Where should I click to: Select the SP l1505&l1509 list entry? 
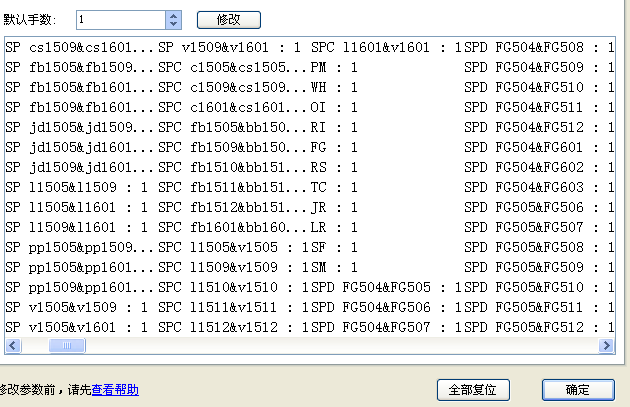75,187
